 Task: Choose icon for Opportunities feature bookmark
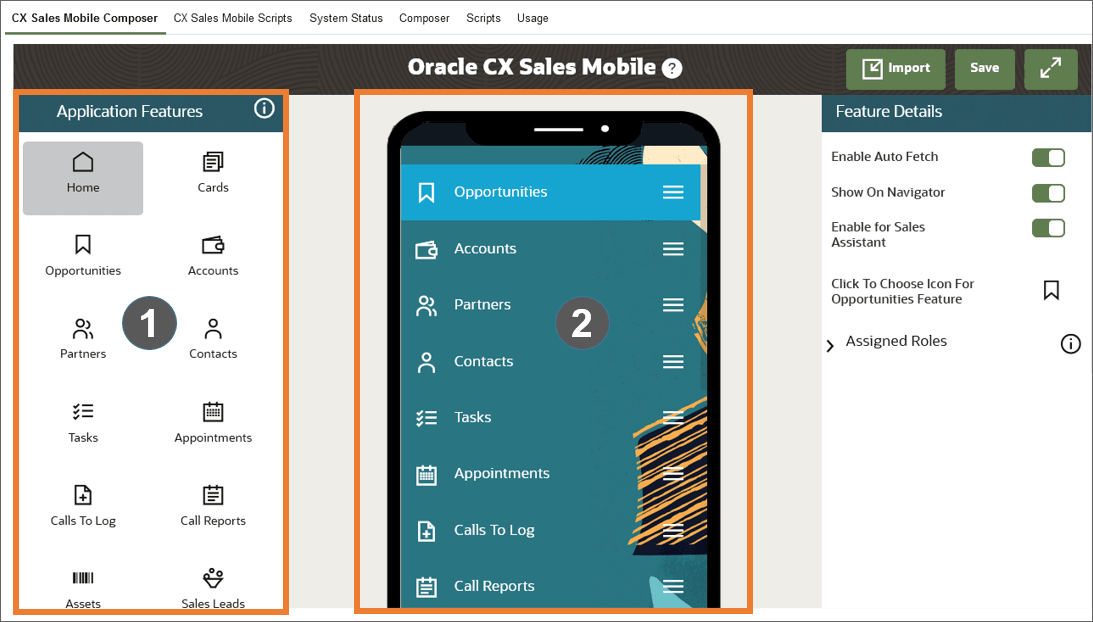tap(1051, 290)
